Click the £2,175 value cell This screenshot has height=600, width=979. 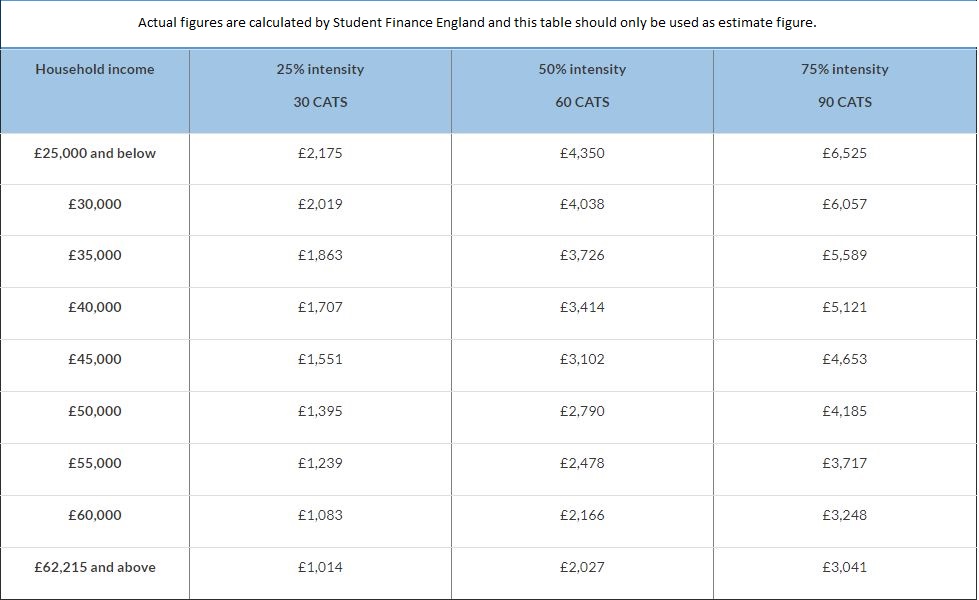(320, 153)
